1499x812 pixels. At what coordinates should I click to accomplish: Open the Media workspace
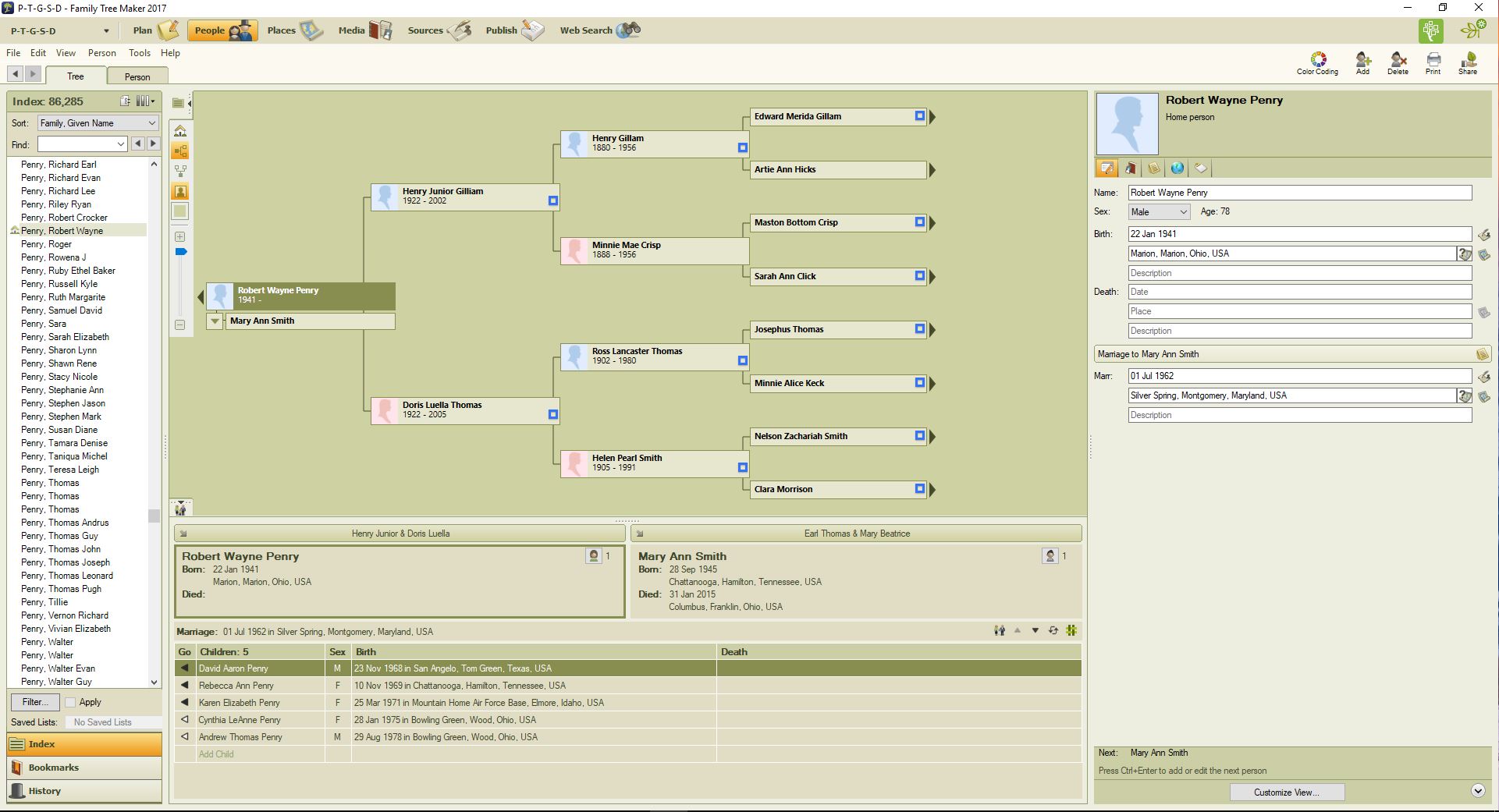[x=364, y=30]
